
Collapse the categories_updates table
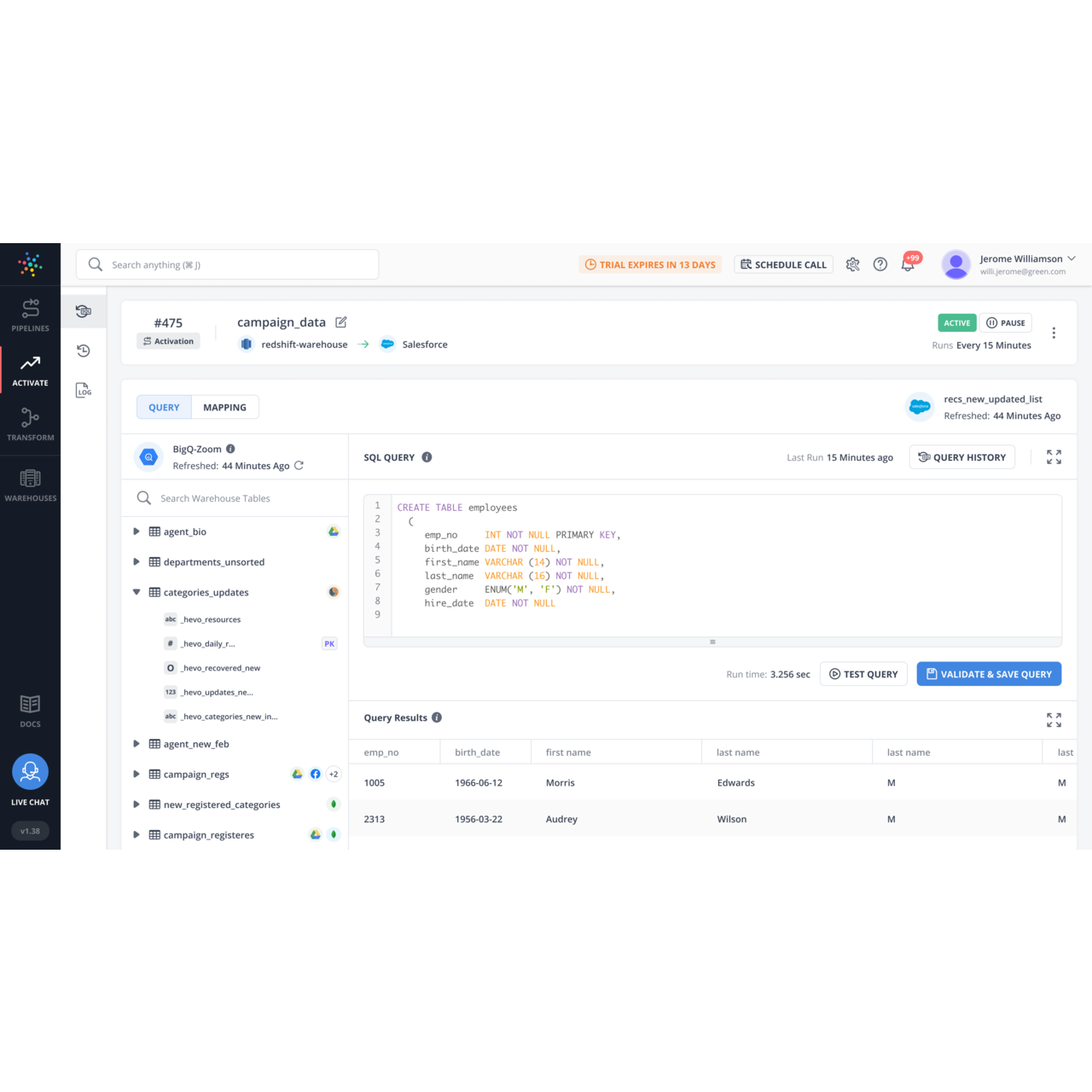[136, 592]
